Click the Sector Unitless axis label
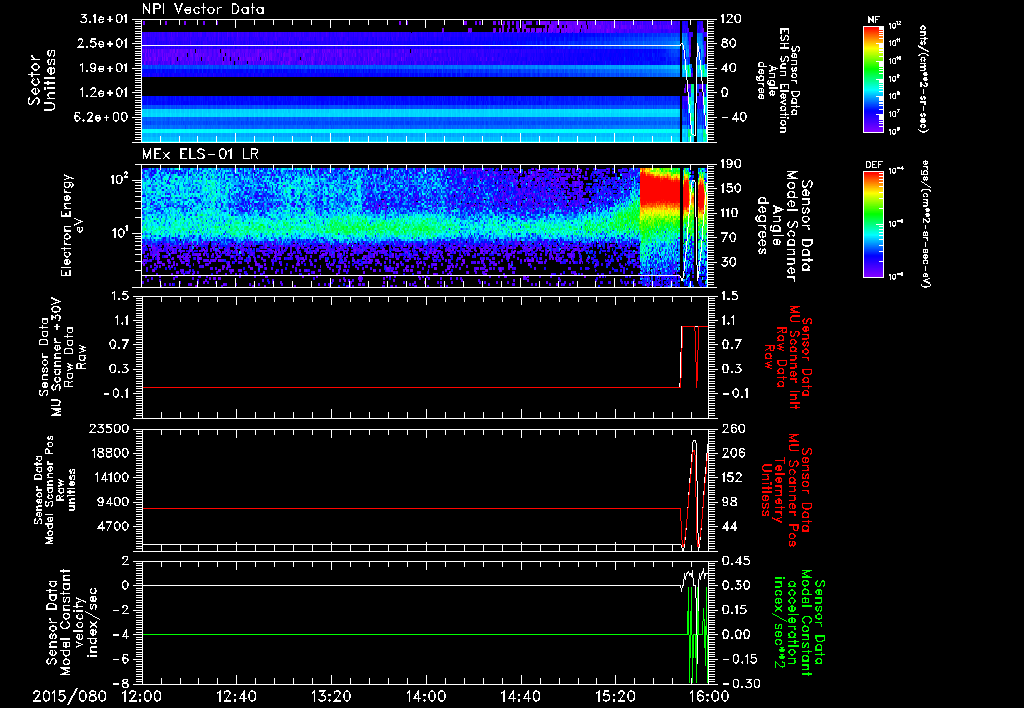This screenshot has width=1024, height=708. pyautogui.click(x=40, y=80)
